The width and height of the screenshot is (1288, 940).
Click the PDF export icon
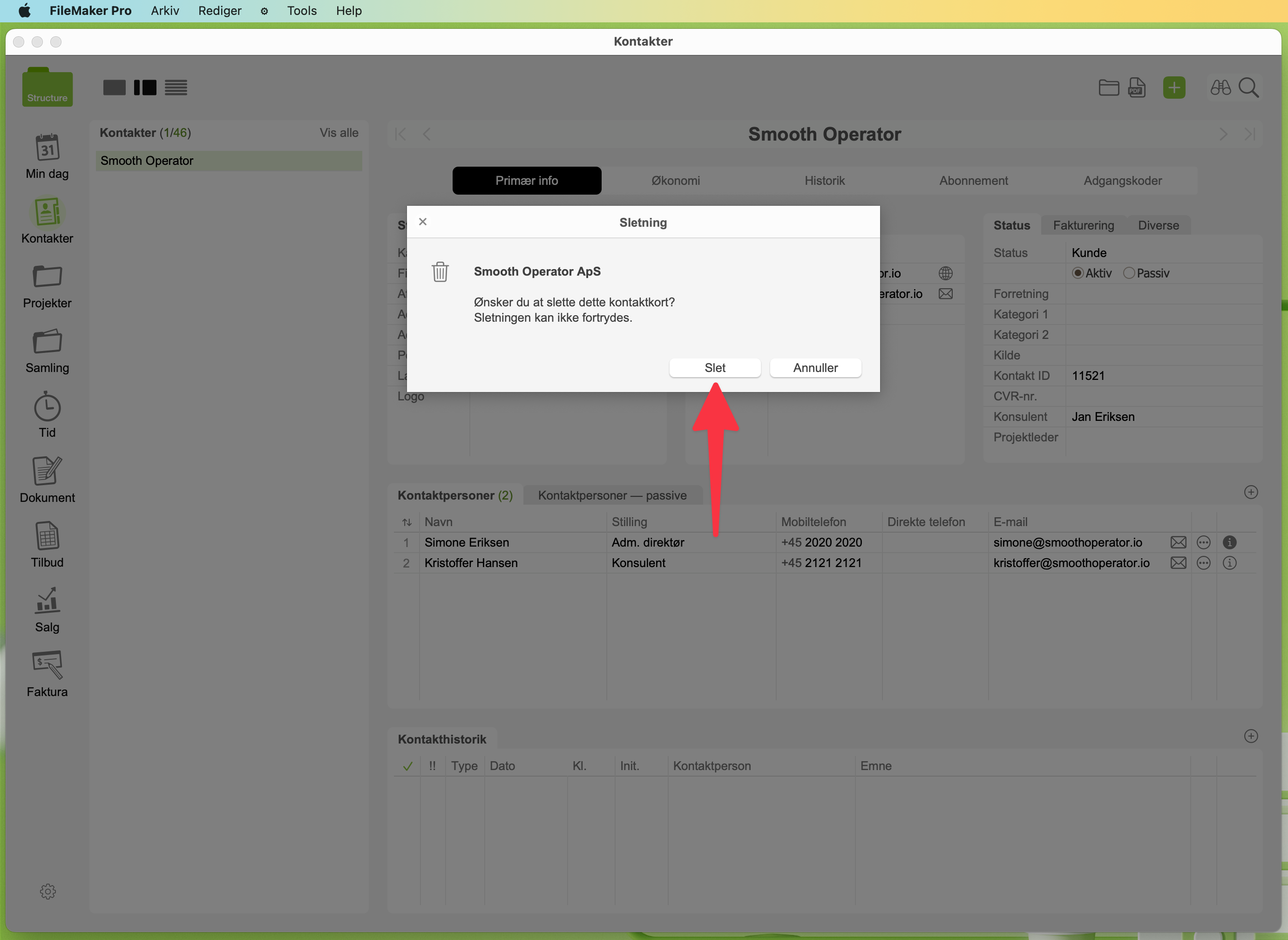pyautogui.click(x=1136, y=88)
